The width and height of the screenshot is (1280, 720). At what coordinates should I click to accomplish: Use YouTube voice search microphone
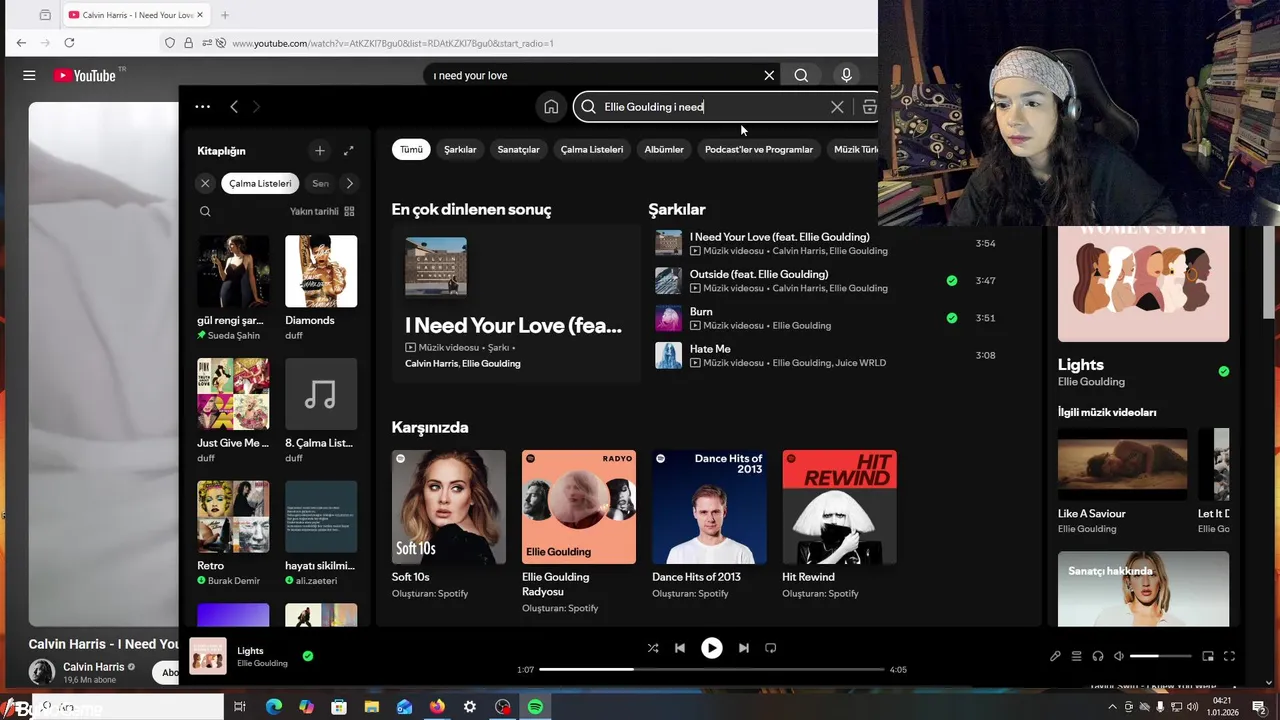(846, 75)
